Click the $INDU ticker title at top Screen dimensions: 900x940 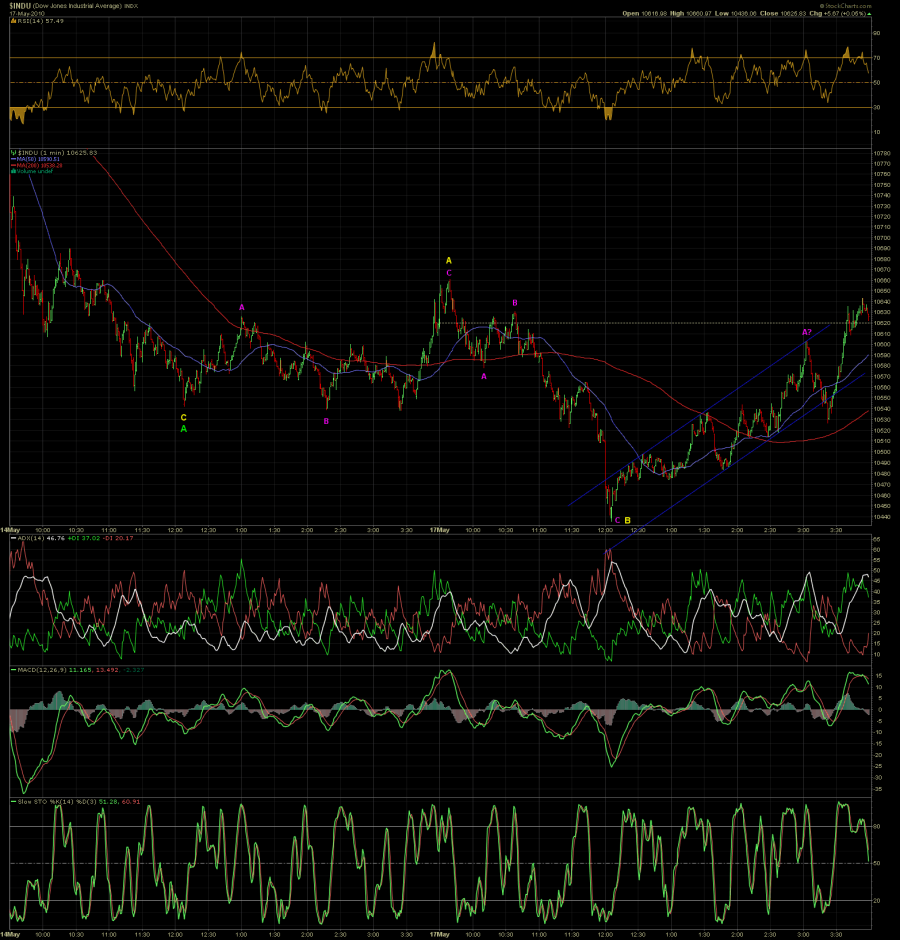20,5
